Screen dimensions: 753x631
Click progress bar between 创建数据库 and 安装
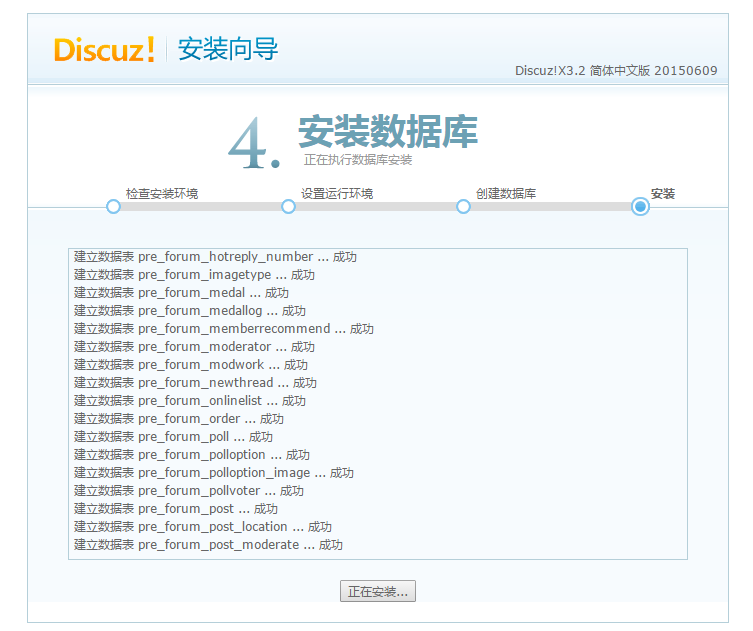click(550, 206)
